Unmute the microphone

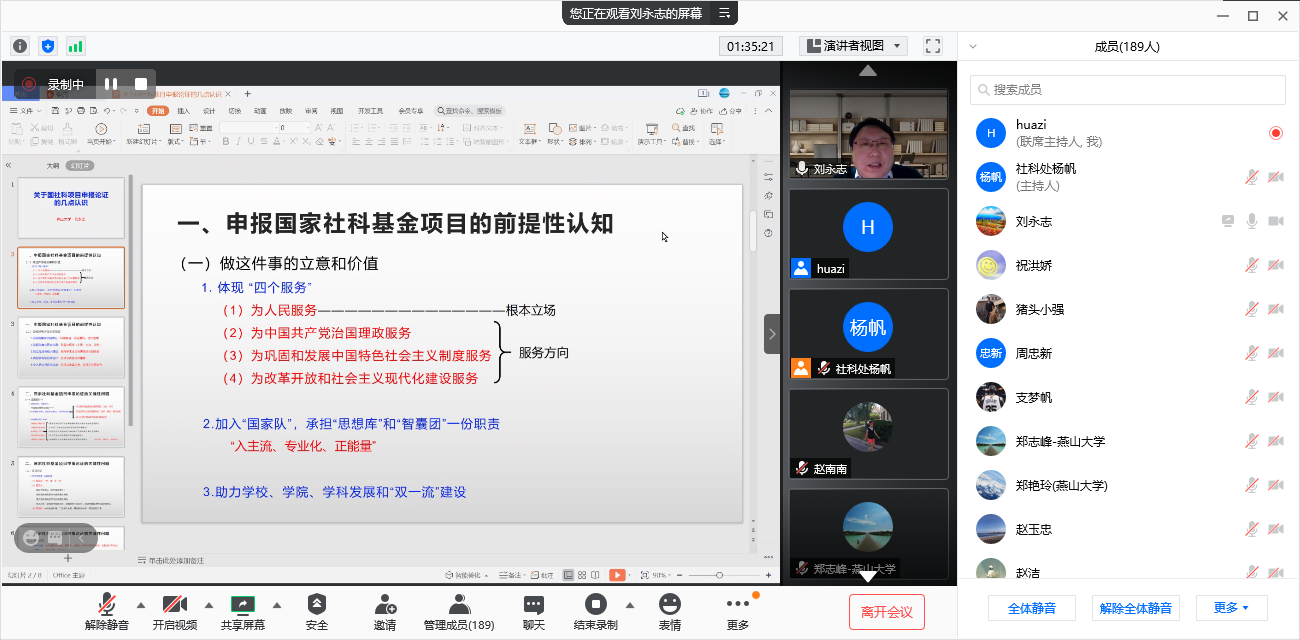tap(107, 612)
